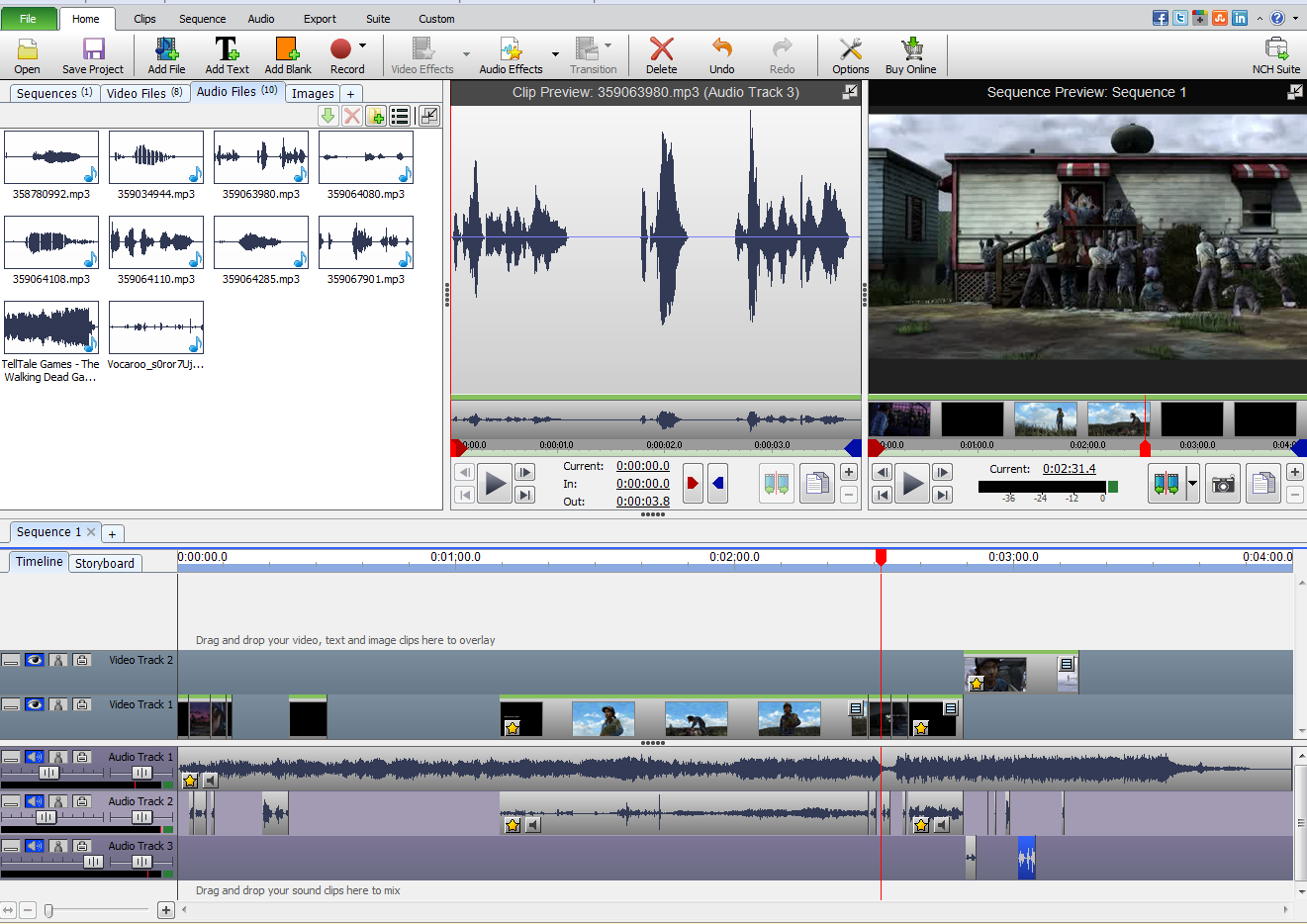This screenshot has height=924, width=1307.
Task: Mute Audio Track 1 speaker toggle
Action: [x=35, y=757]
